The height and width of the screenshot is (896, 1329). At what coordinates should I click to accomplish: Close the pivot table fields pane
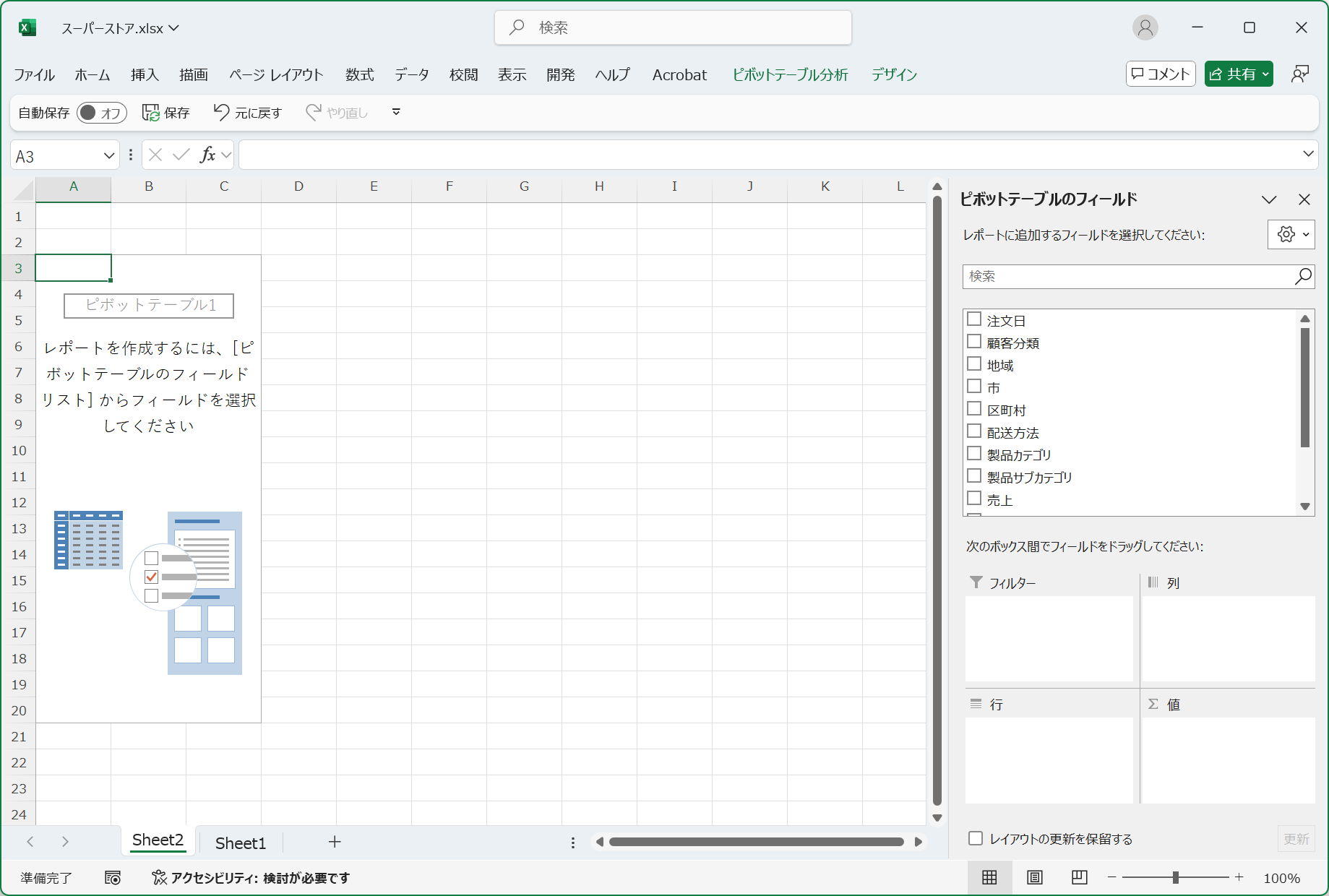pyautogui.click(x=1304, y=199)
